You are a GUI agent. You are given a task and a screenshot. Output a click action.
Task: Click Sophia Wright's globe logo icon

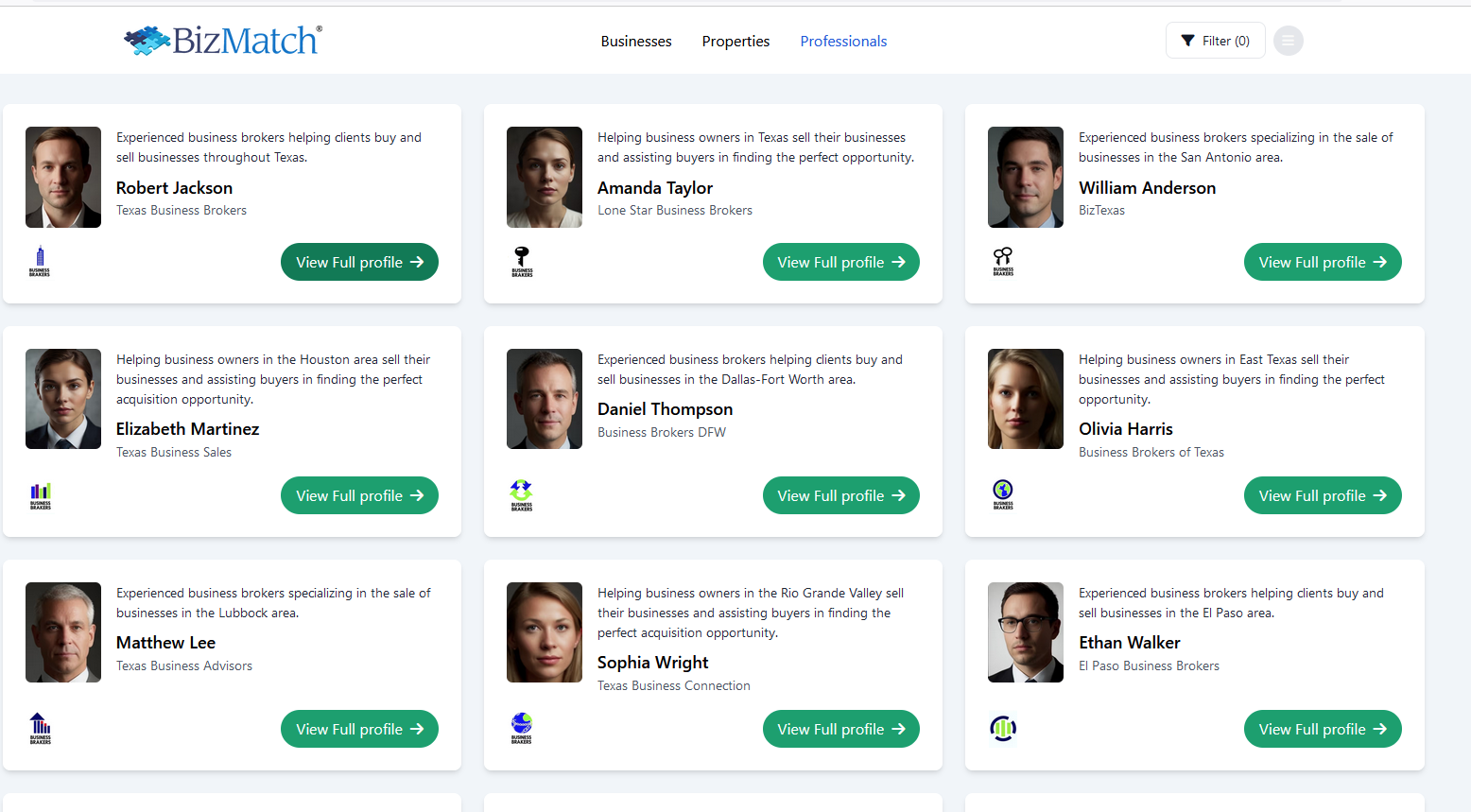point(522,728)
